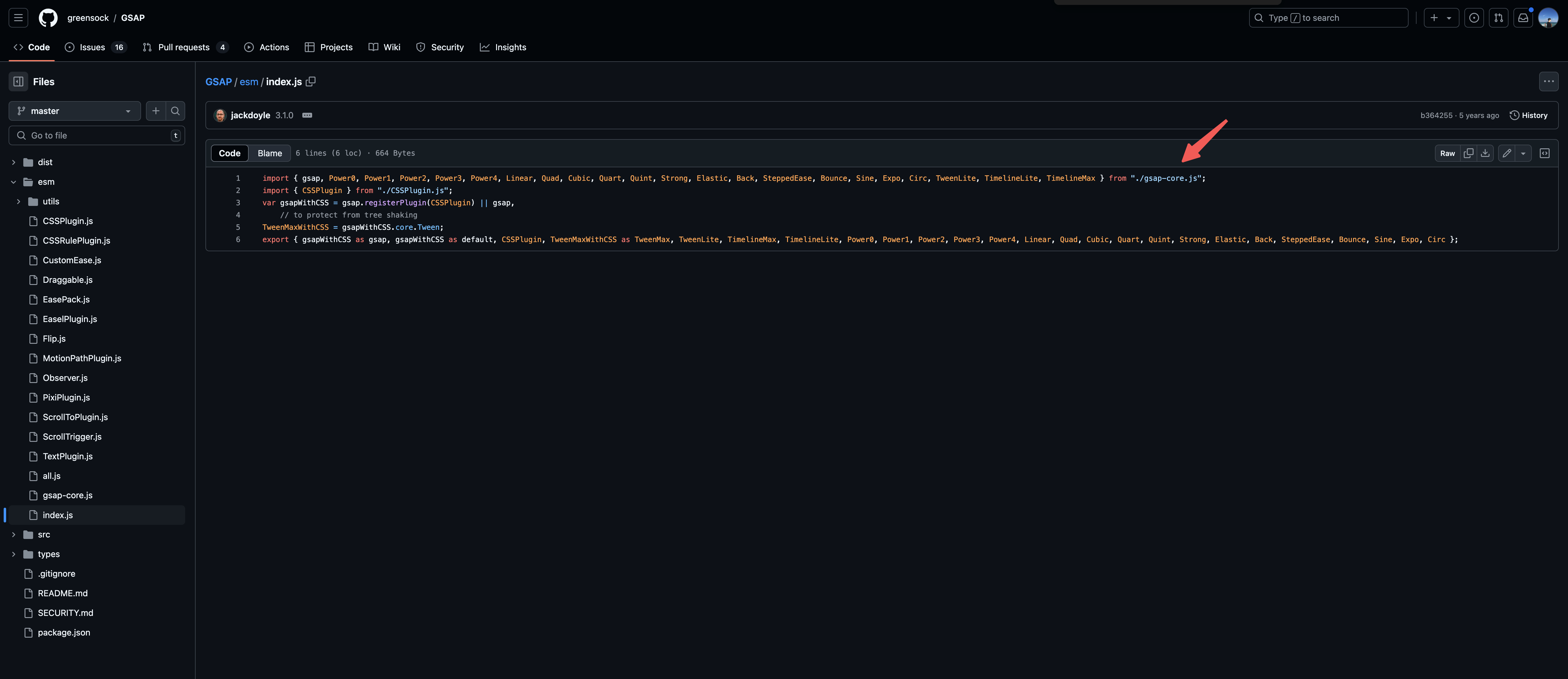View file History
Viewport: 1568px width, 679px height.
[1528, 115]
